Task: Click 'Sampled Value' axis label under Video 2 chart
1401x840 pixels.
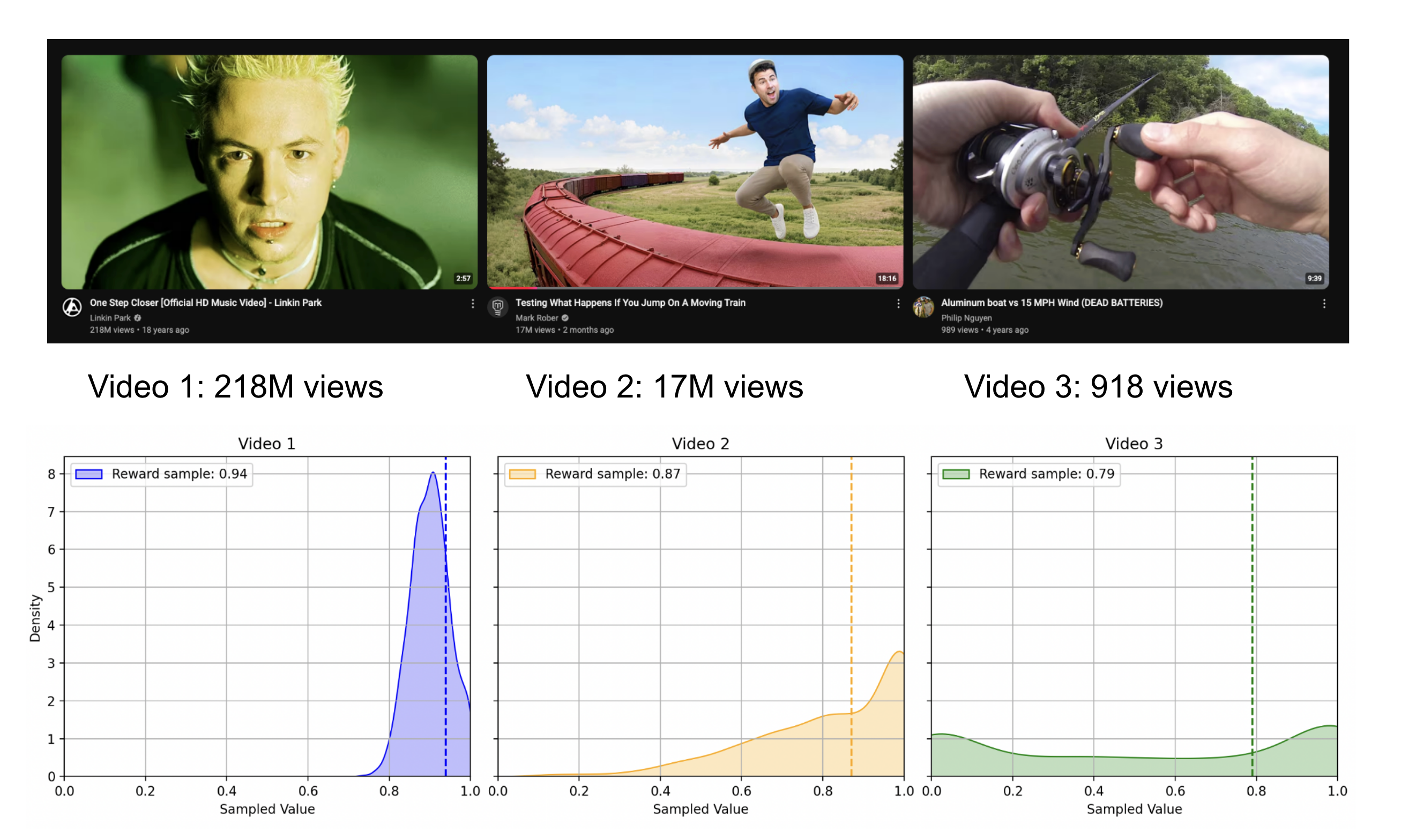Action: point(700,809)
